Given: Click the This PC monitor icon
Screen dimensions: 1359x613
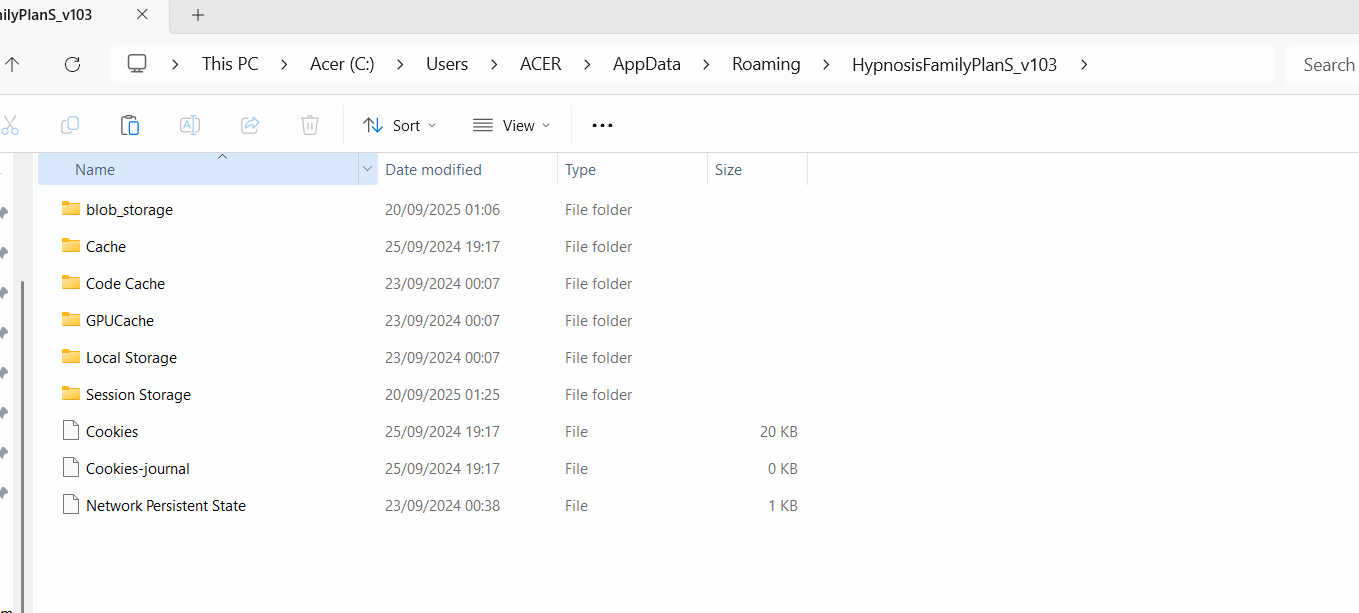Looking at the screenshot, I should (137, 64).
